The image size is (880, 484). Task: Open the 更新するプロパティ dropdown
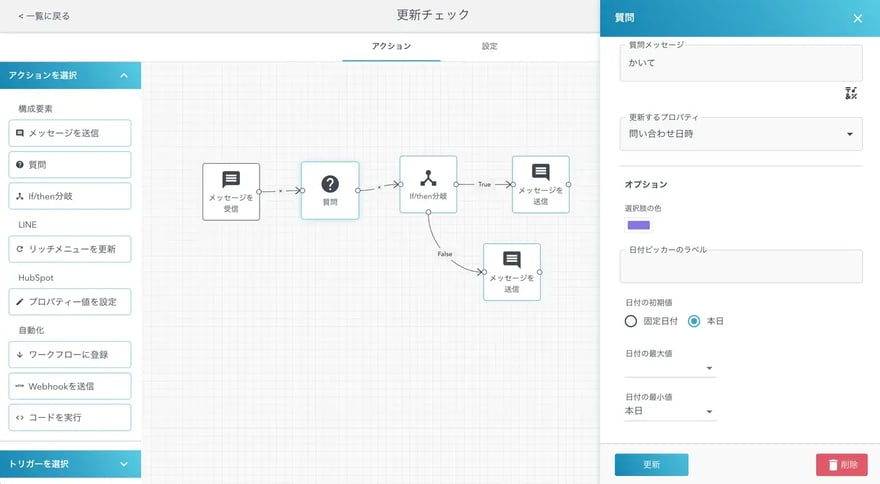pos(740,133)
